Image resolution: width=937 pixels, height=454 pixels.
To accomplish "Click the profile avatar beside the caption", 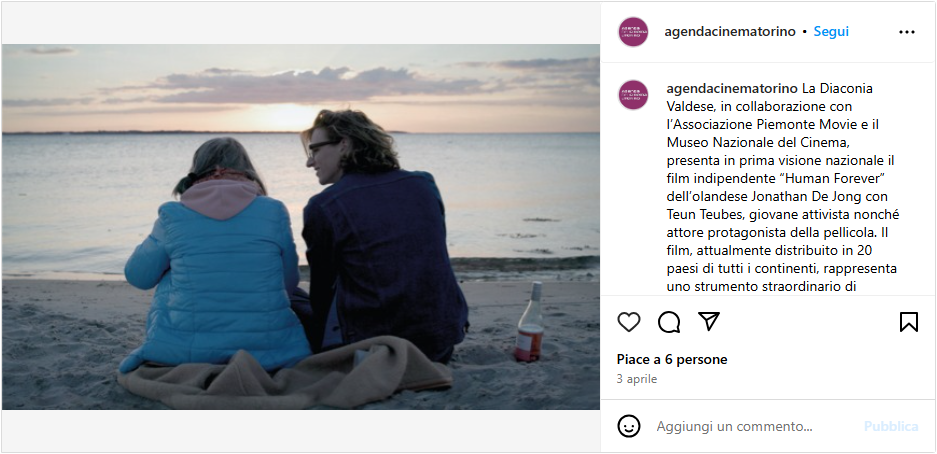I will tap(633, 95).
